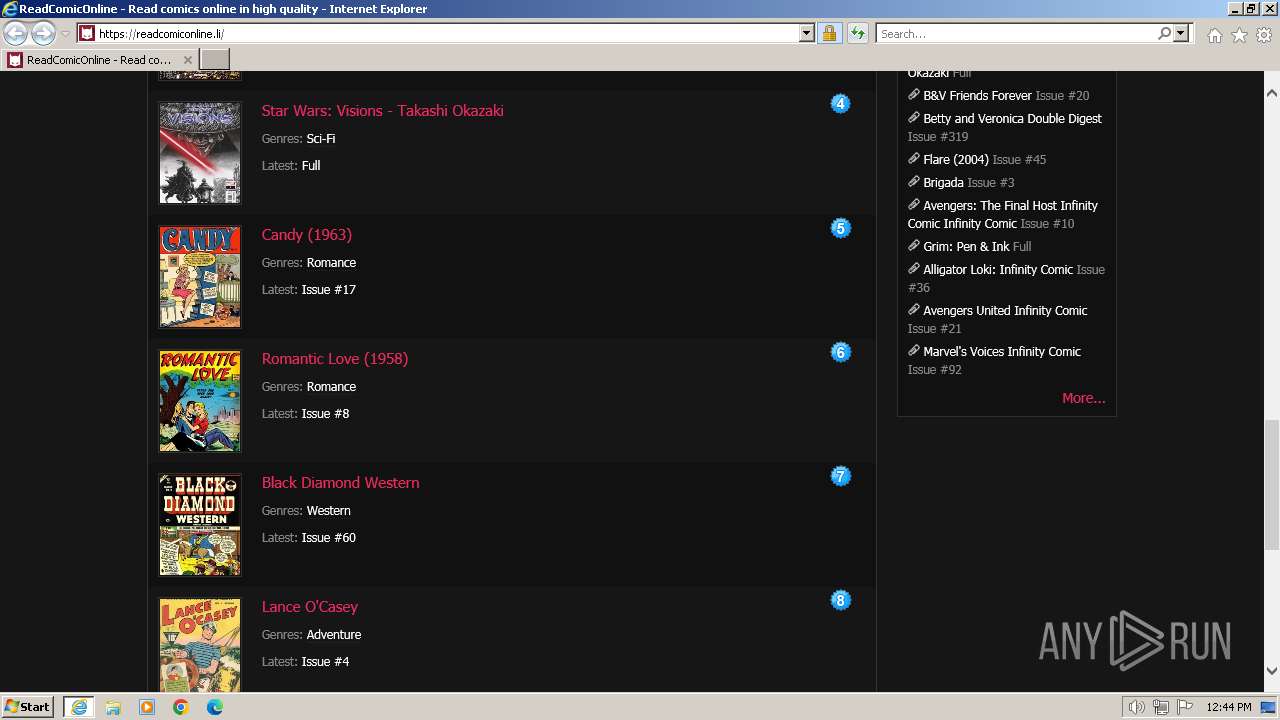Open Avengers United Infinity Comic link
The height and width of the screenshot is (720, 1280).
[x=1005, y=311]
